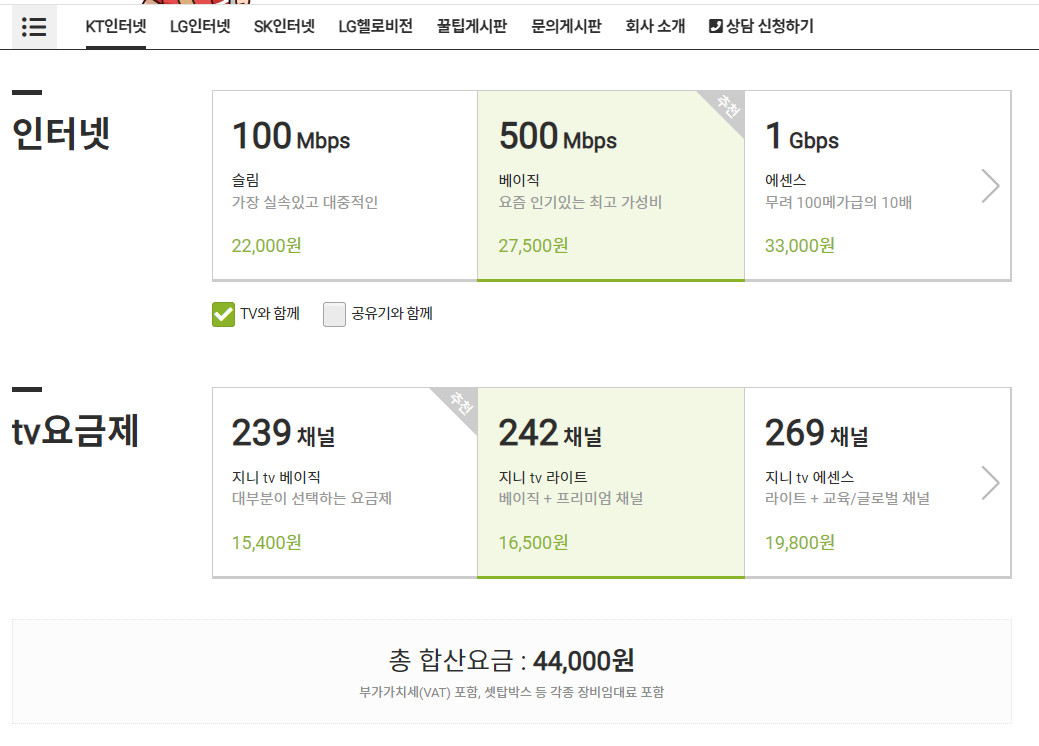Viewport: 1039px width, 746px height.
Task: Click the 15,400원 price text
Action: 266,543
